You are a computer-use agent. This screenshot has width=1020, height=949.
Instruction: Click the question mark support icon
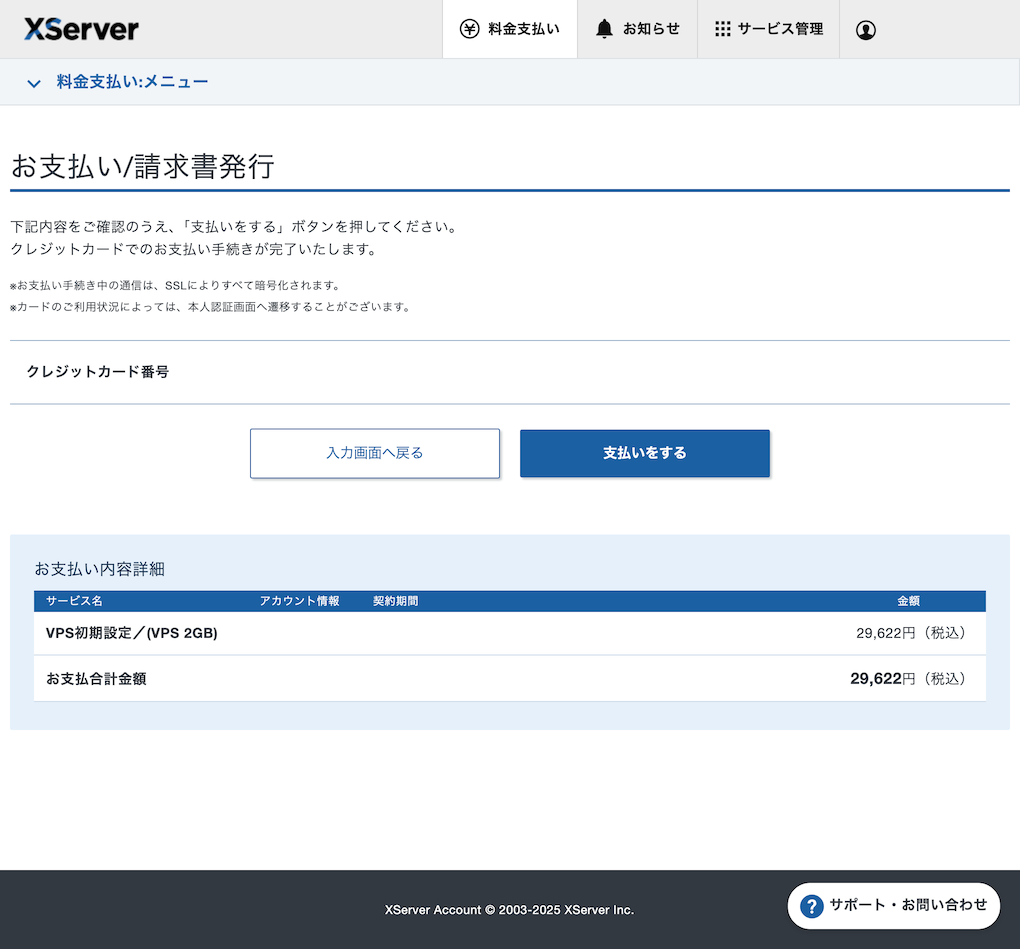(x=812, y=906)
